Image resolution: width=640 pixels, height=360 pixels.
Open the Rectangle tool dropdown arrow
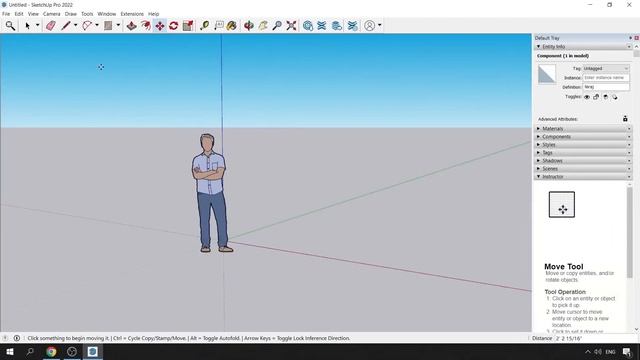(118, 25)
